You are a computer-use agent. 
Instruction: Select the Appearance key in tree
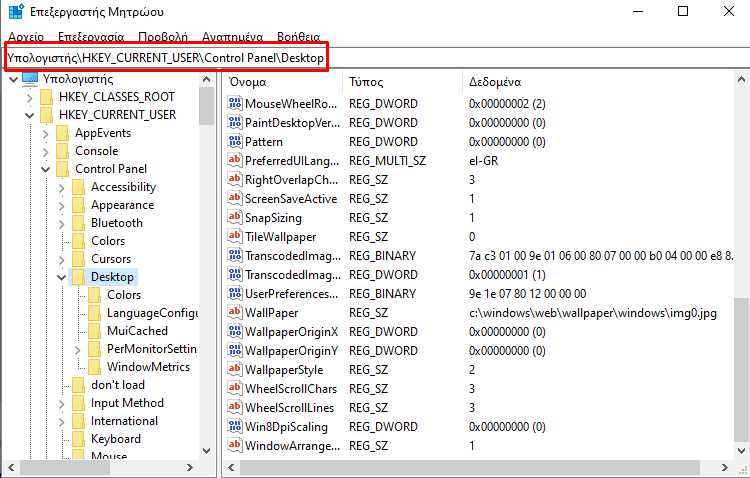pyautogui.click(x=122, y=205)
